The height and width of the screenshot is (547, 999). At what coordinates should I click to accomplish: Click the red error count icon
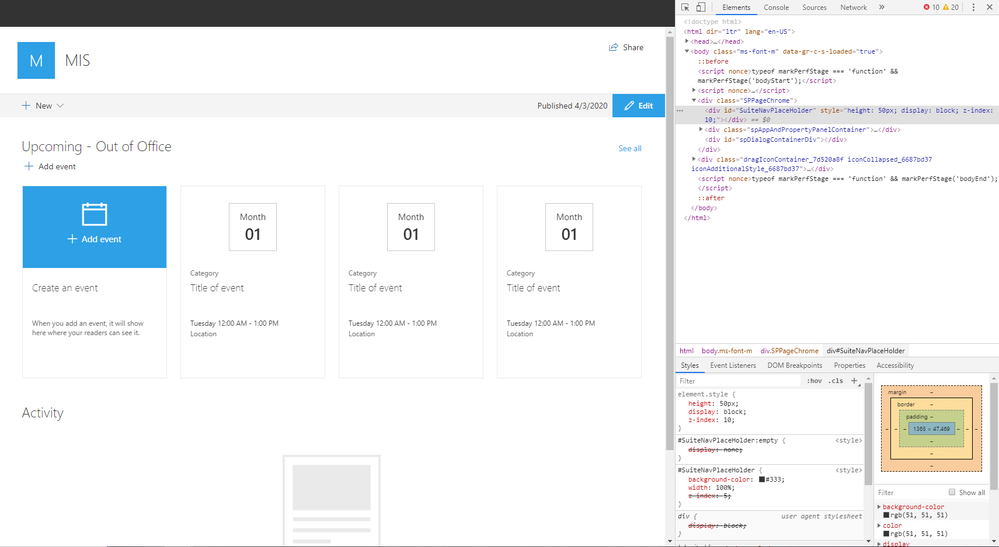point(926,7)
